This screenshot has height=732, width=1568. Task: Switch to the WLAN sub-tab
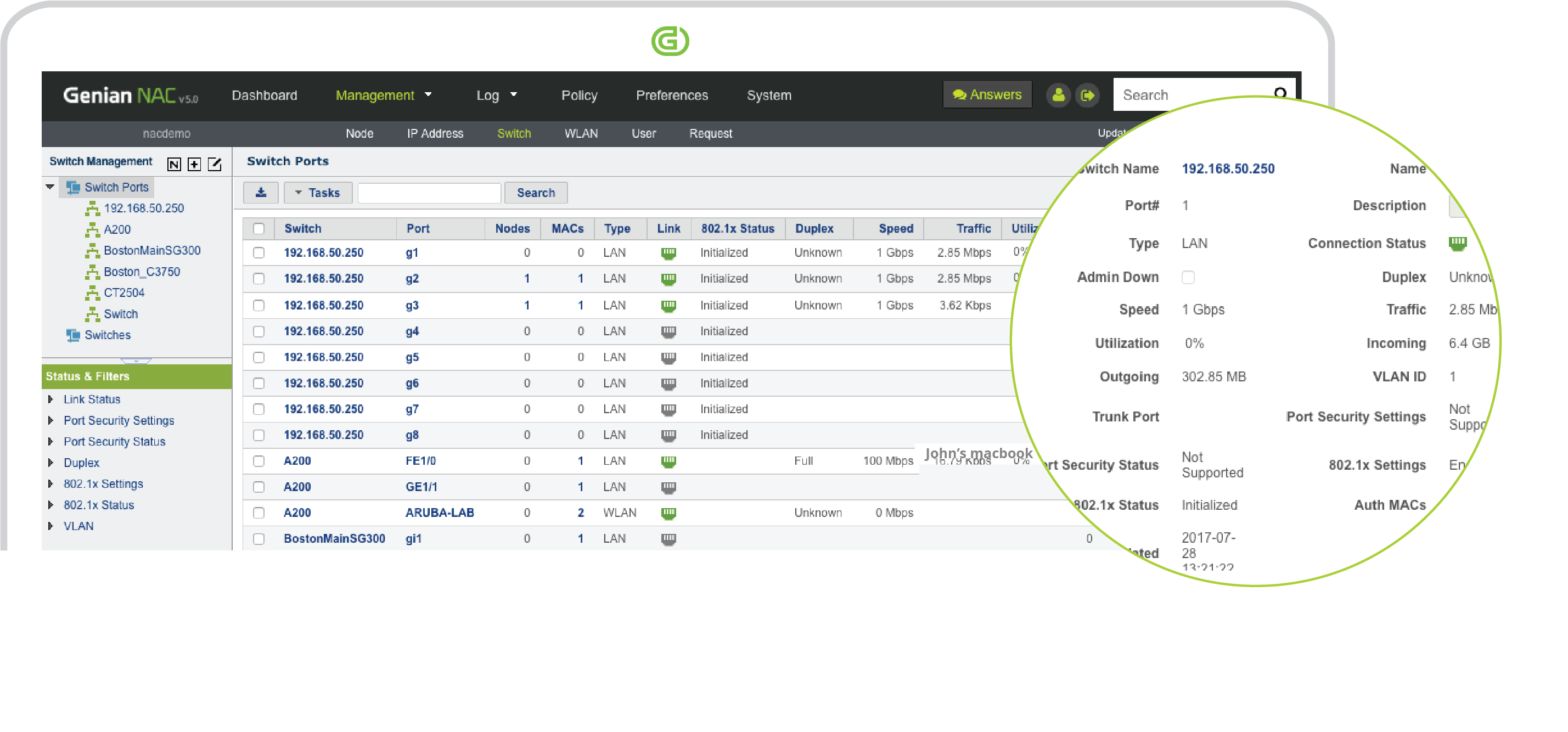tap(581, 133)
